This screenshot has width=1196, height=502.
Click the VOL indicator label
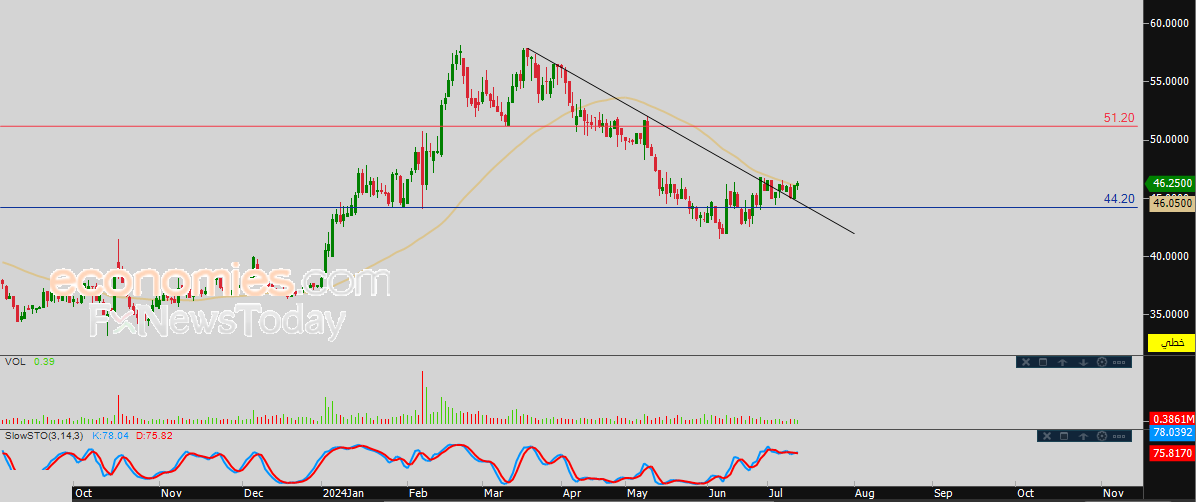(14, 362)
